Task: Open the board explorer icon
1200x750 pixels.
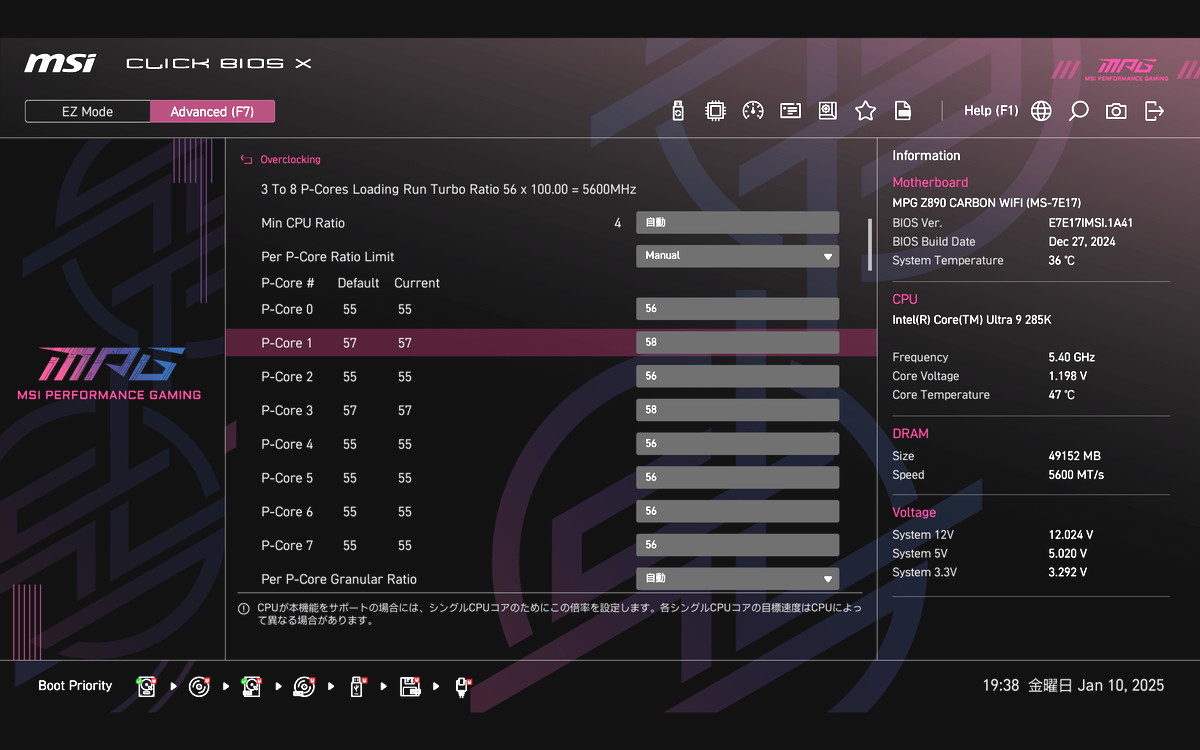Action: point(827,111)
